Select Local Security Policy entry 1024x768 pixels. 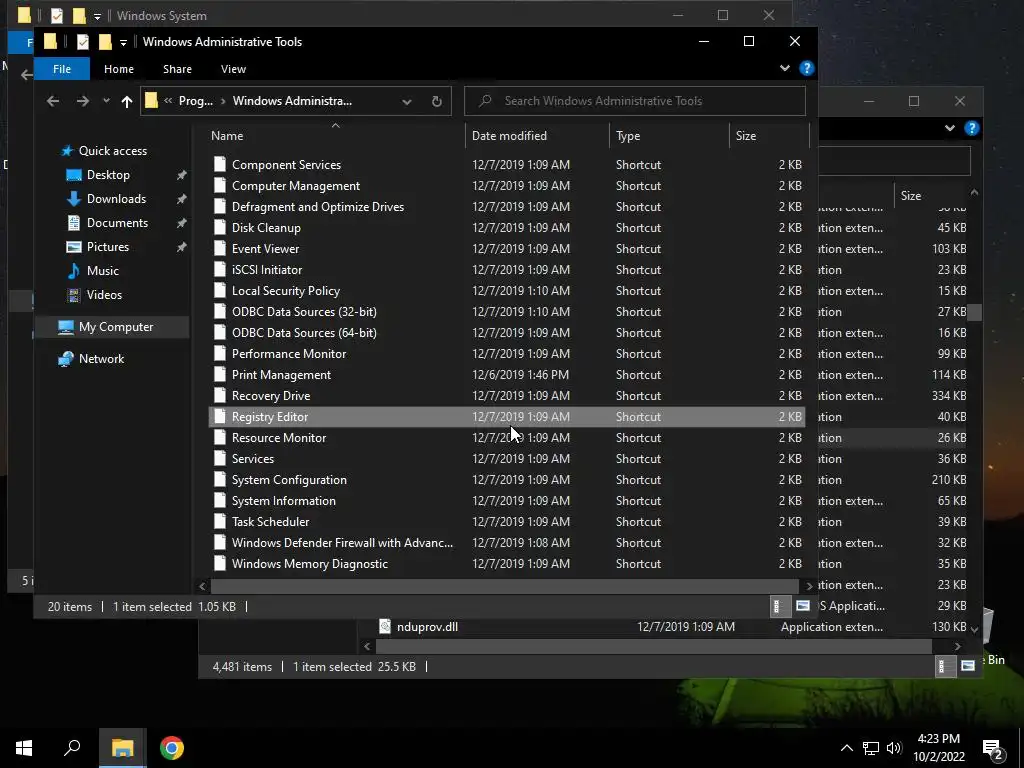point(507,291)
